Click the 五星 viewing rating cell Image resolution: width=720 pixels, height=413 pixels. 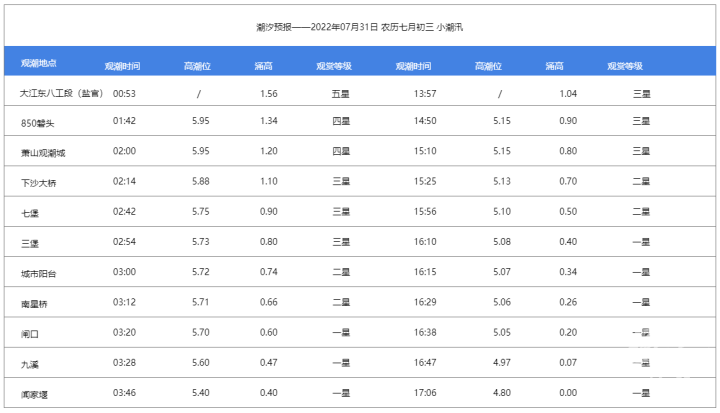340,93
